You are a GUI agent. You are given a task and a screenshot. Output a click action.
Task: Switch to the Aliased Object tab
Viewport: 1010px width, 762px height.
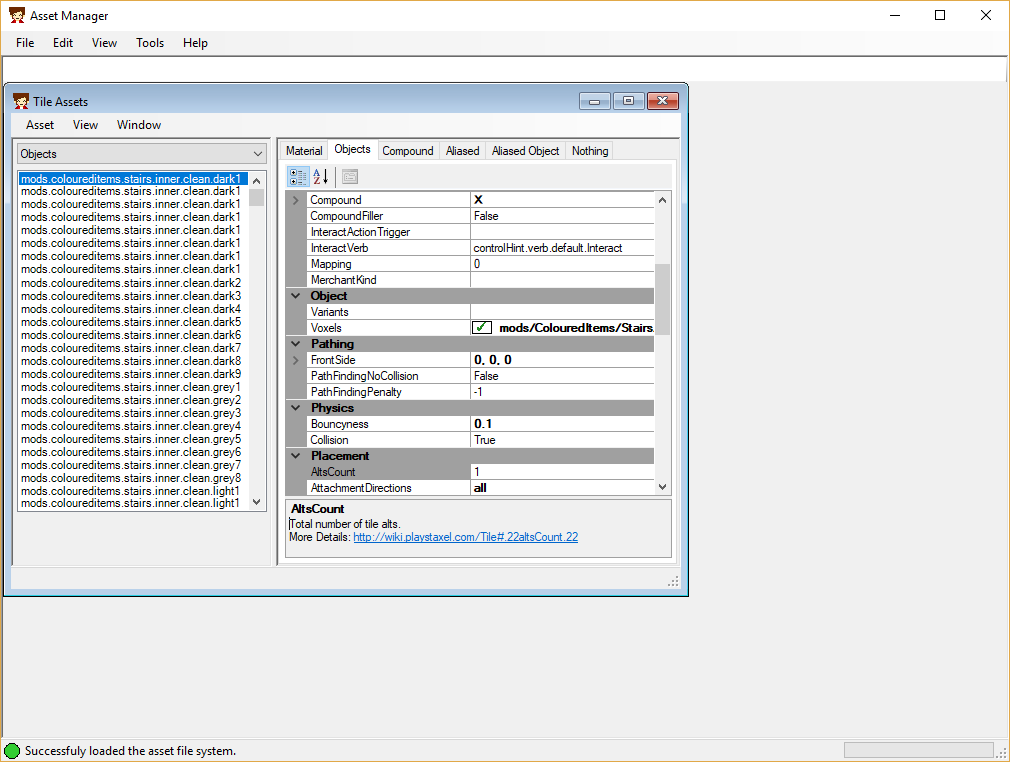pos(525,151)
